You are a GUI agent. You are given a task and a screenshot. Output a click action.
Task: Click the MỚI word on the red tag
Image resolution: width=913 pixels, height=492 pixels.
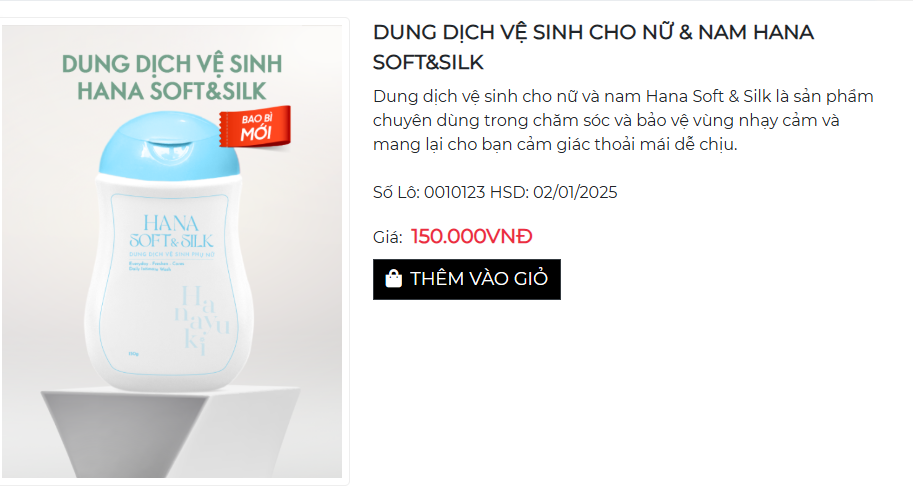click(256, 134)
